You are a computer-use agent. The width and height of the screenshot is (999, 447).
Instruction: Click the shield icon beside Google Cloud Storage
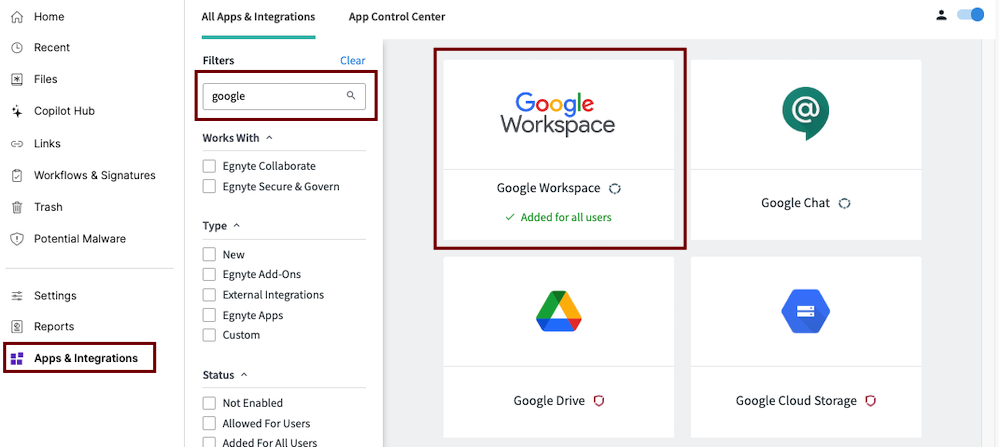(870, 401)
